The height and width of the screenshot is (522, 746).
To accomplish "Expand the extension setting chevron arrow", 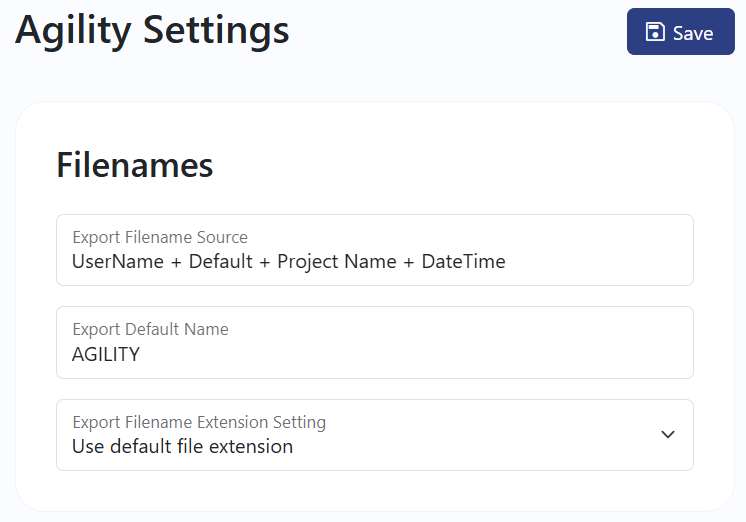I will [667, 434].
